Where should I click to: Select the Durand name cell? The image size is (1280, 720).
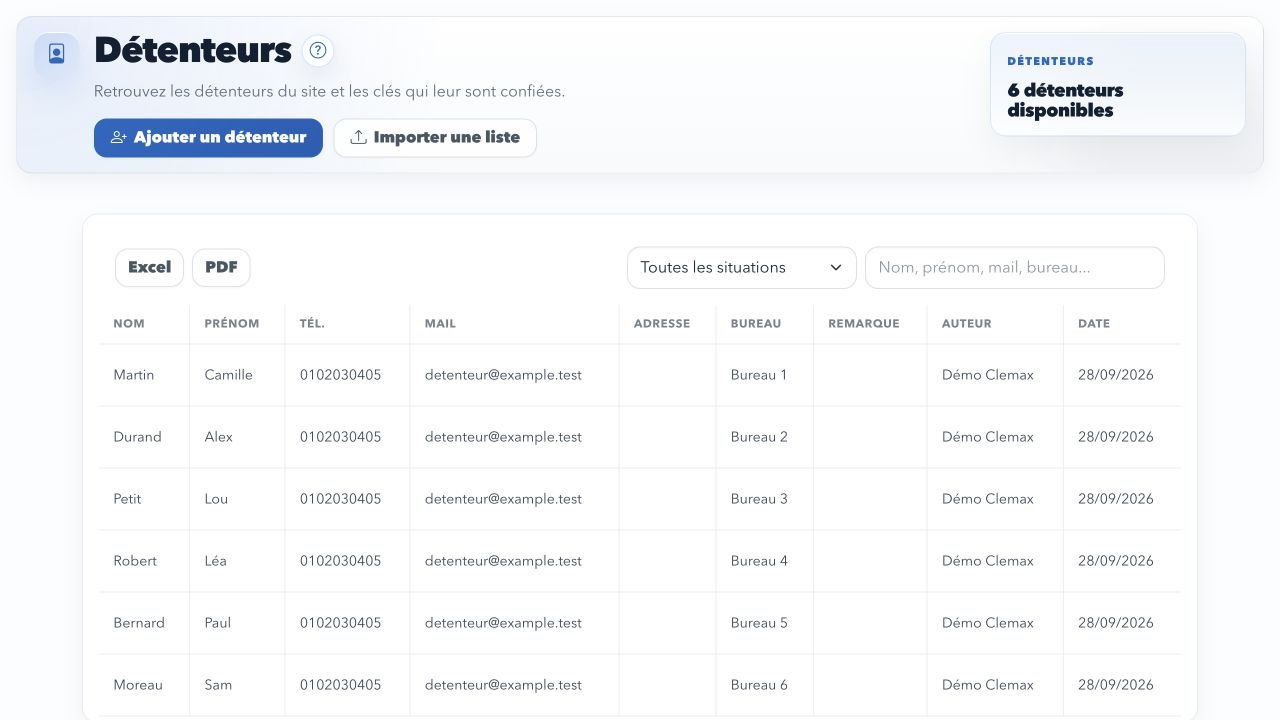point(144,437)
